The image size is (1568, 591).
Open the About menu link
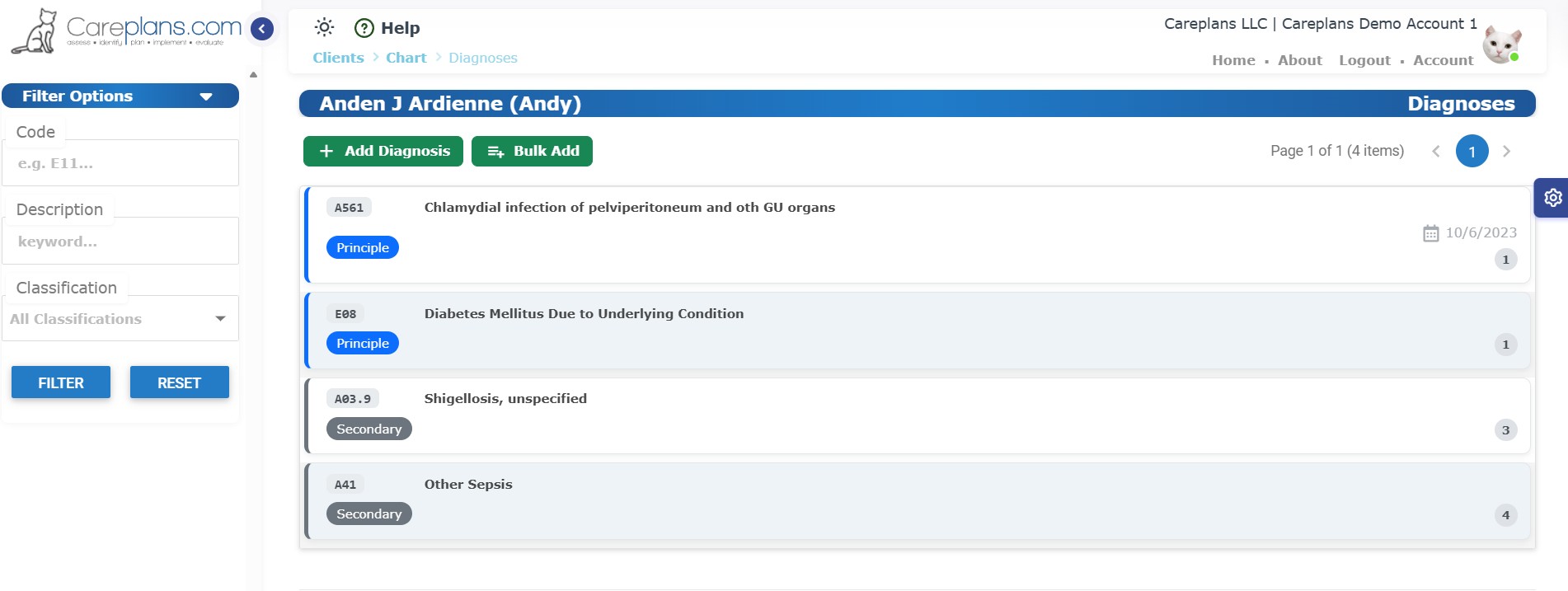point(1300,60)
